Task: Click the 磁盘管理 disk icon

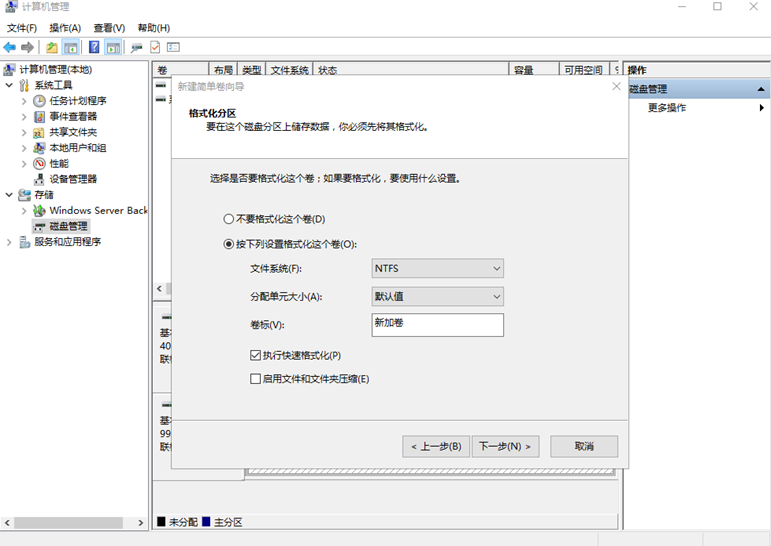Action: click(x=39, y=226)
